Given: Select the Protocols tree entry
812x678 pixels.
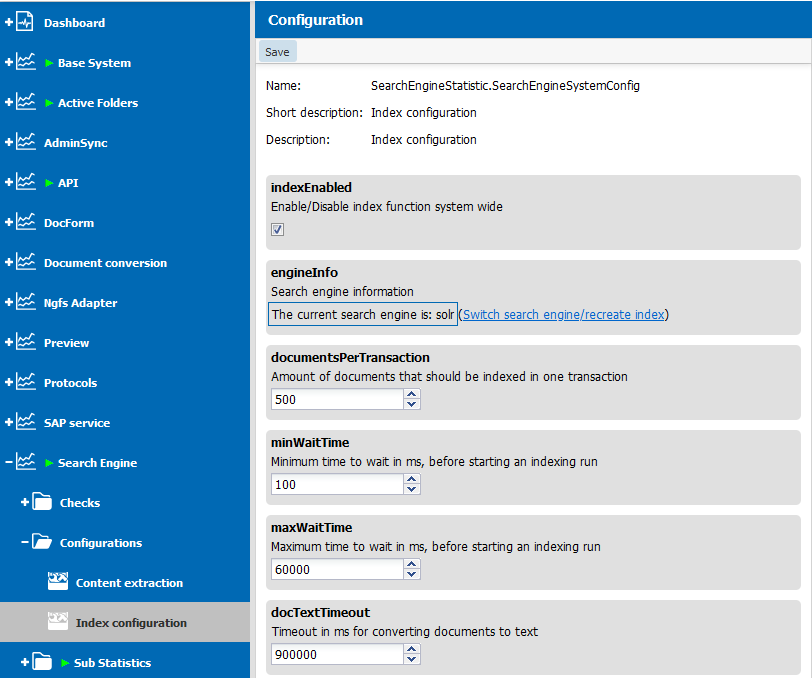Looking at the screenshot, I should (x=70, y=383).
